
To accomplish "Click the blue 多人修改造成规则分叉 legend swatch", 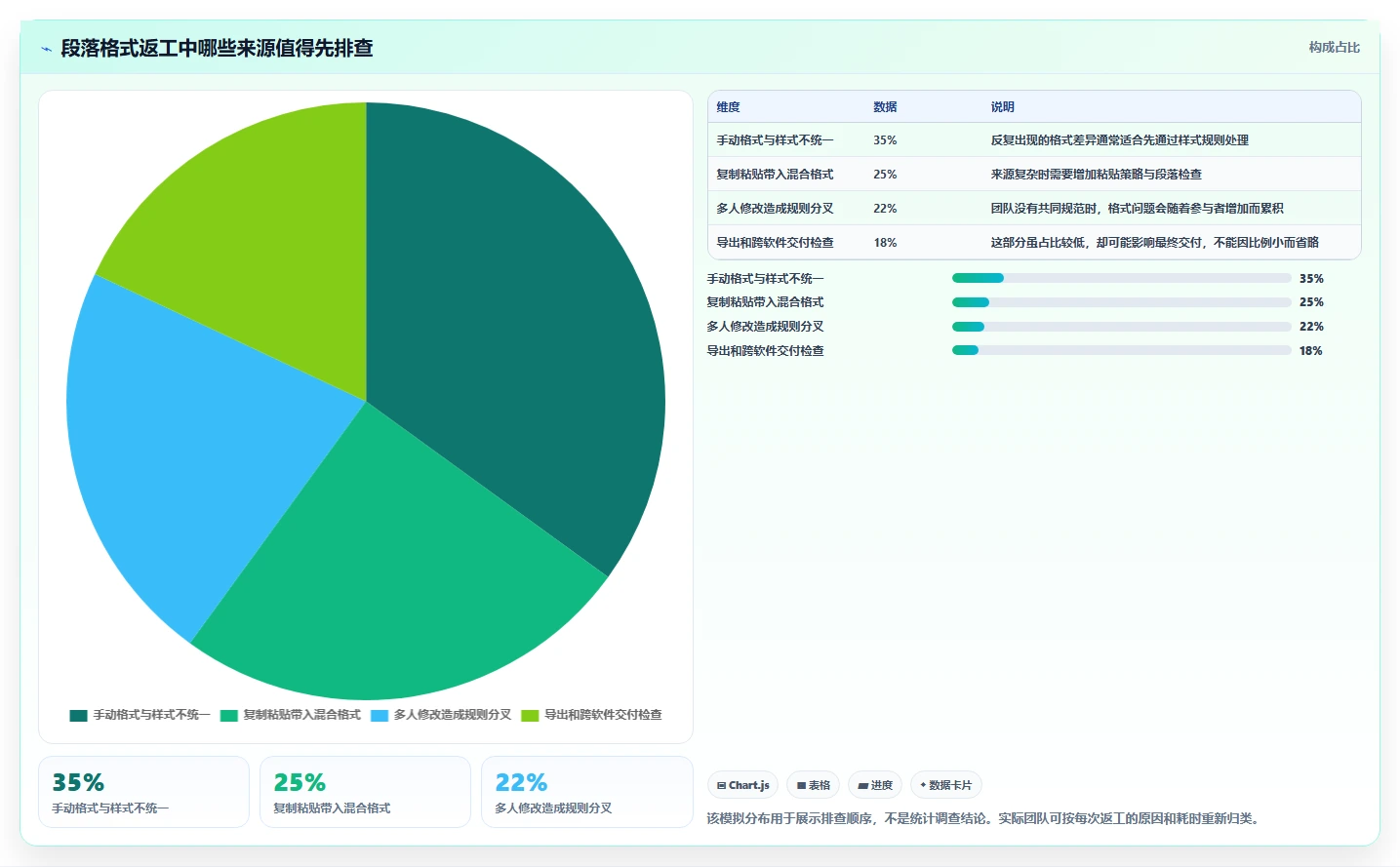I will (x=380, y=715).
